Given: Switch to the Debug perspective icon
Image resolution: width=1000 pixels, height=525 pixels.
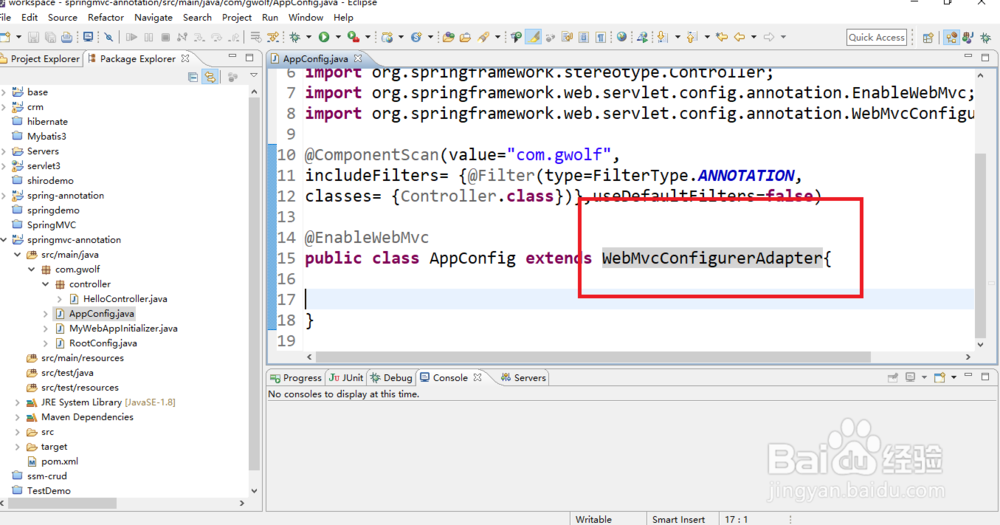Looking at the screenshot, I should coord(985,38).
